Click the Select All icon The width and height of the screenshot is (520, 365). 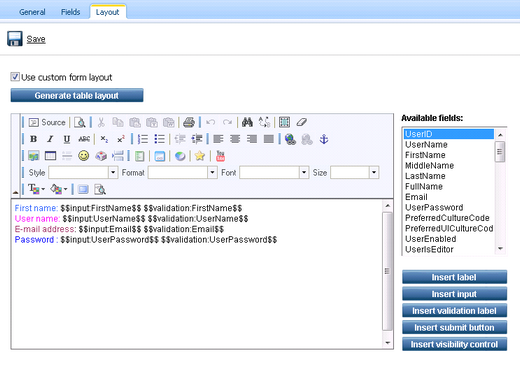[284, 122]
